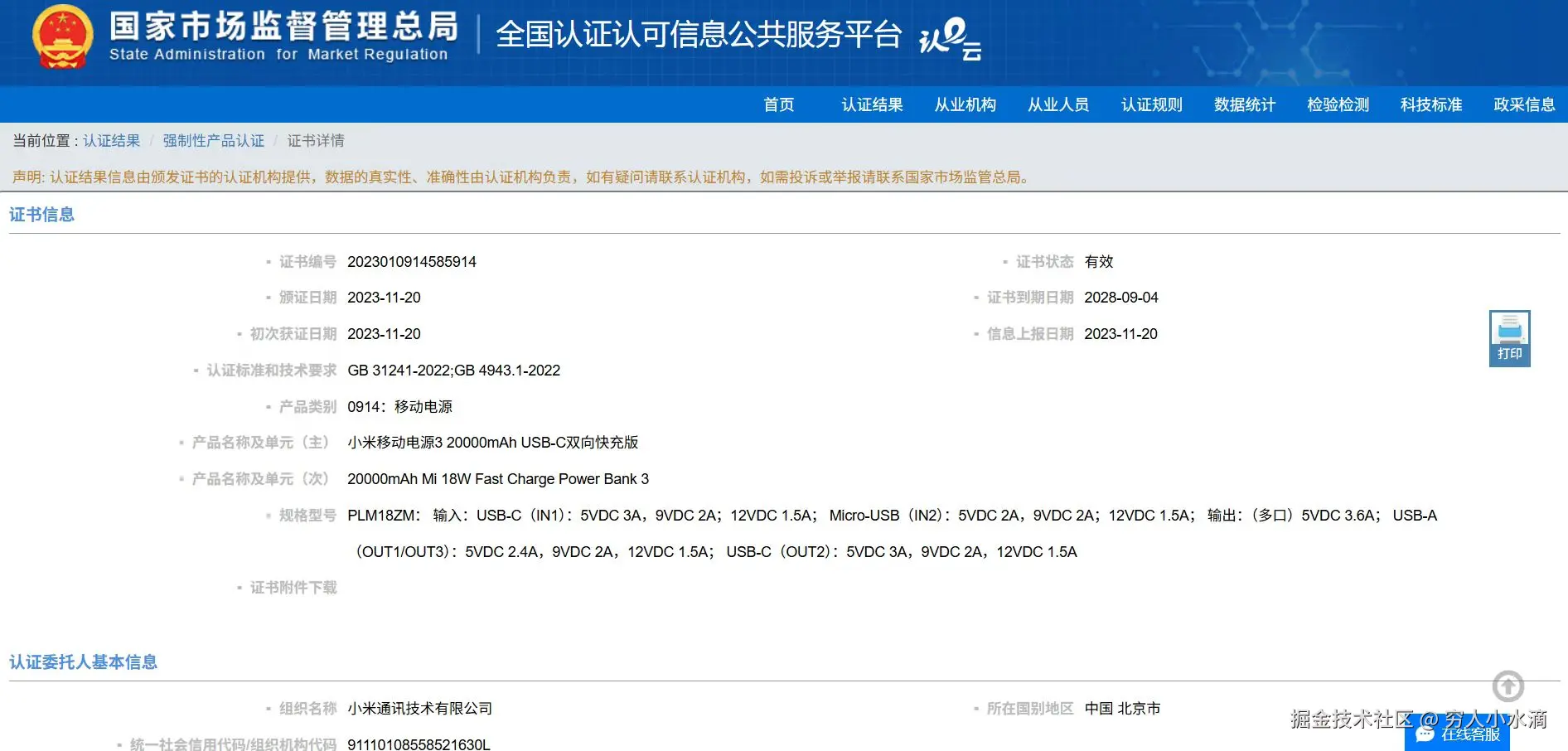Click the print (打印) icon
This screenshot has height=751, width=1568.
coord(1509,338)
